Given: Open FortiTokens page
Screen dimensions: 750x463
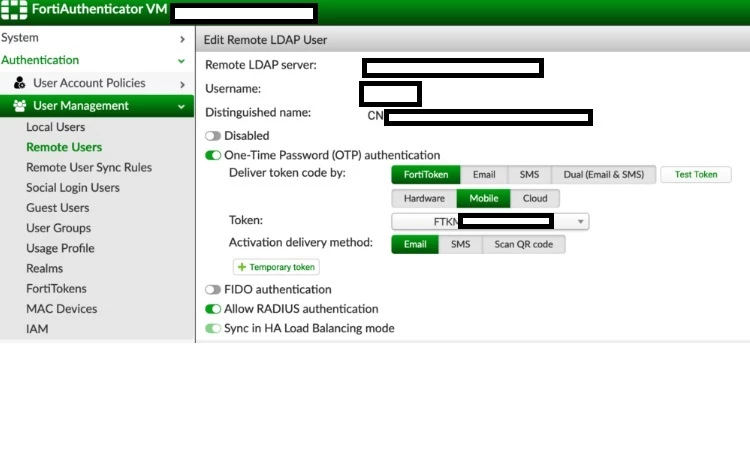Looking at the screenshot, I should 56,288.
